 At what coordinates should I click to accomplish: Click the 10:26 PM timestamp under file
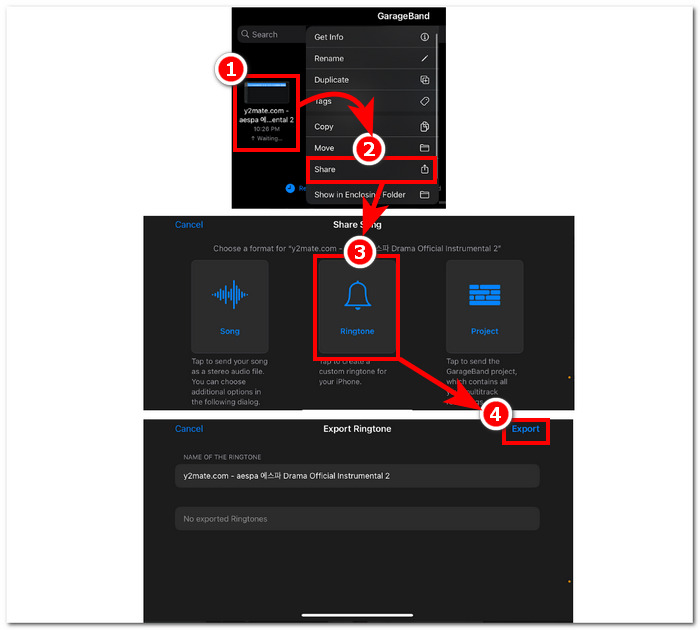click(267, 129)
